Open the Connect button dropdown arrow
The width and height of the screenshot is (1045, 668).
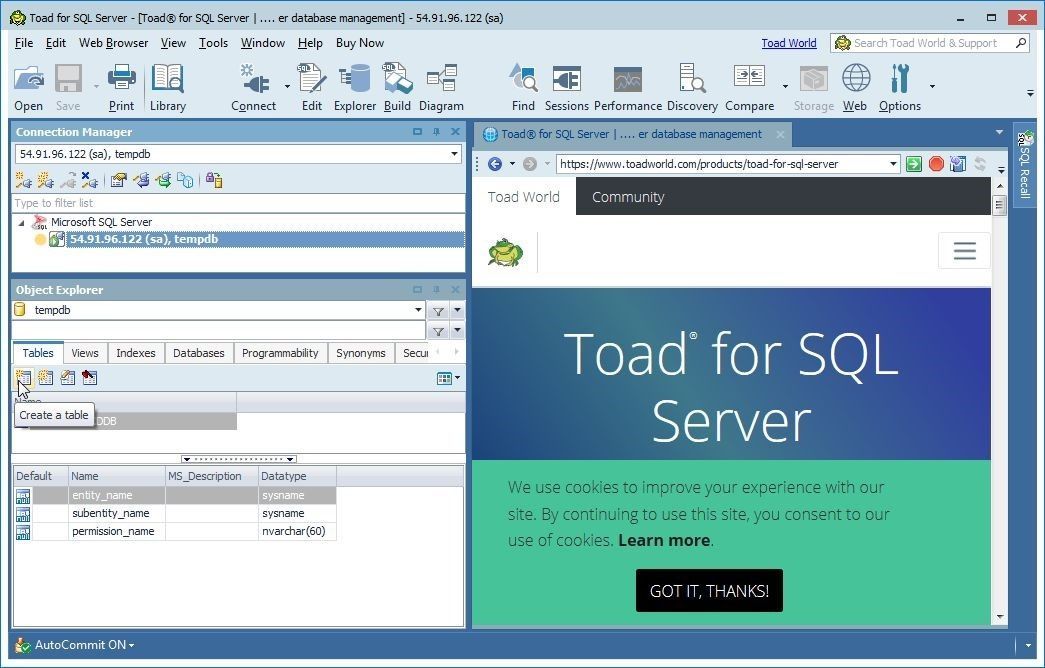287,86
